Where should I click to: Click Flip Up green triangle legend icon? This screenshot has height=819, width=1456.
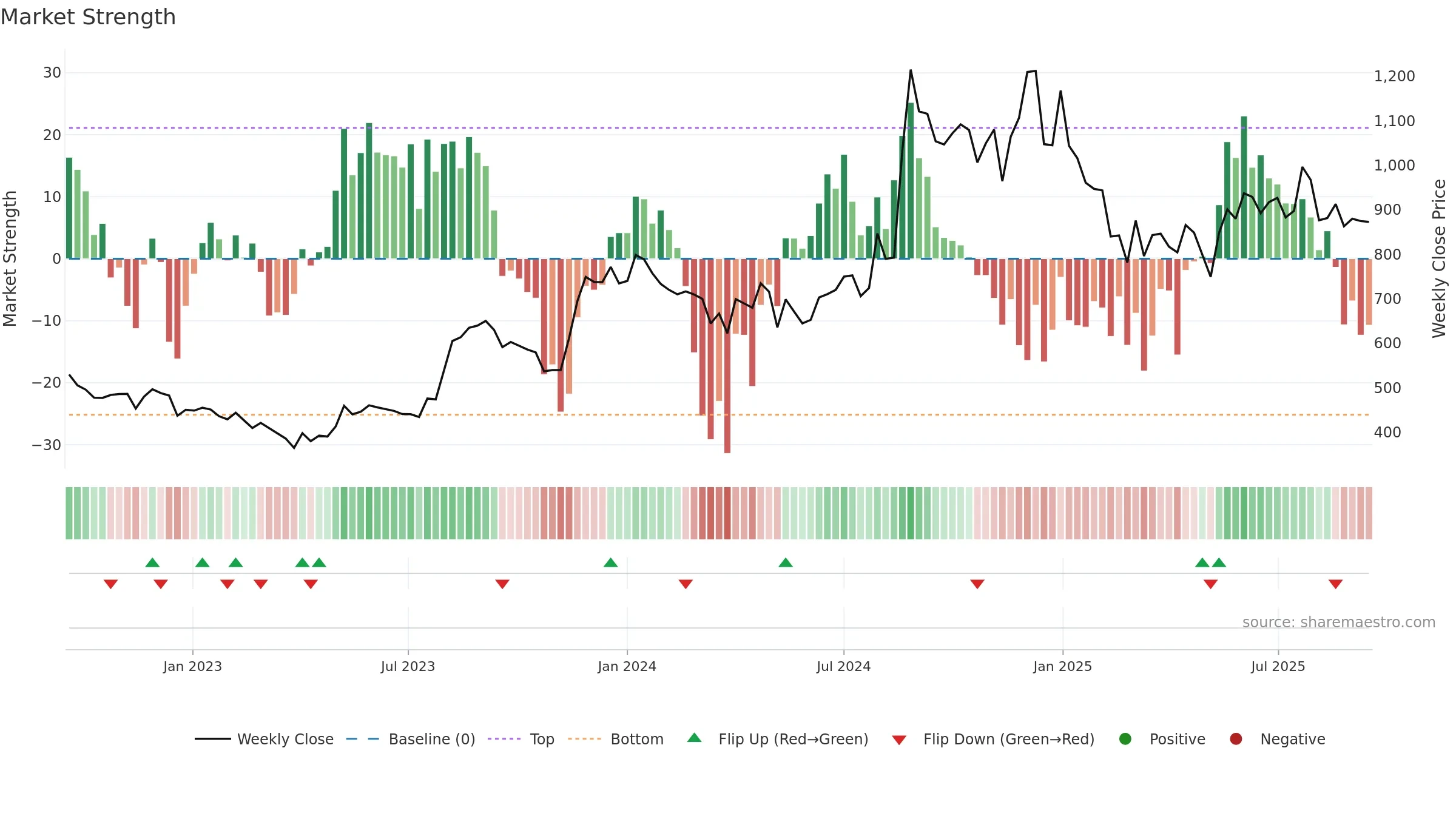click(x=695, y=738)
